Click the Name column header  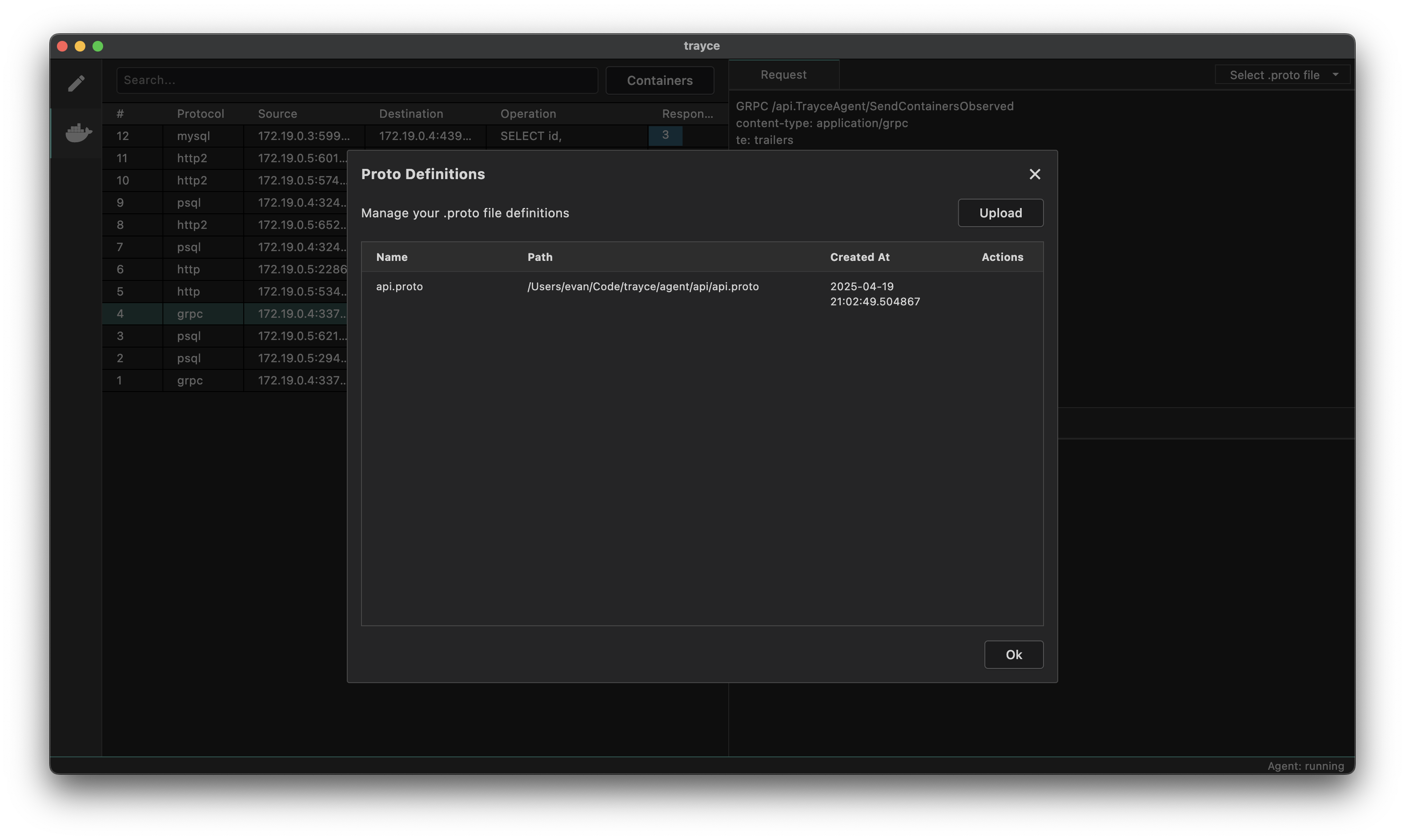[x=392, y=257]
